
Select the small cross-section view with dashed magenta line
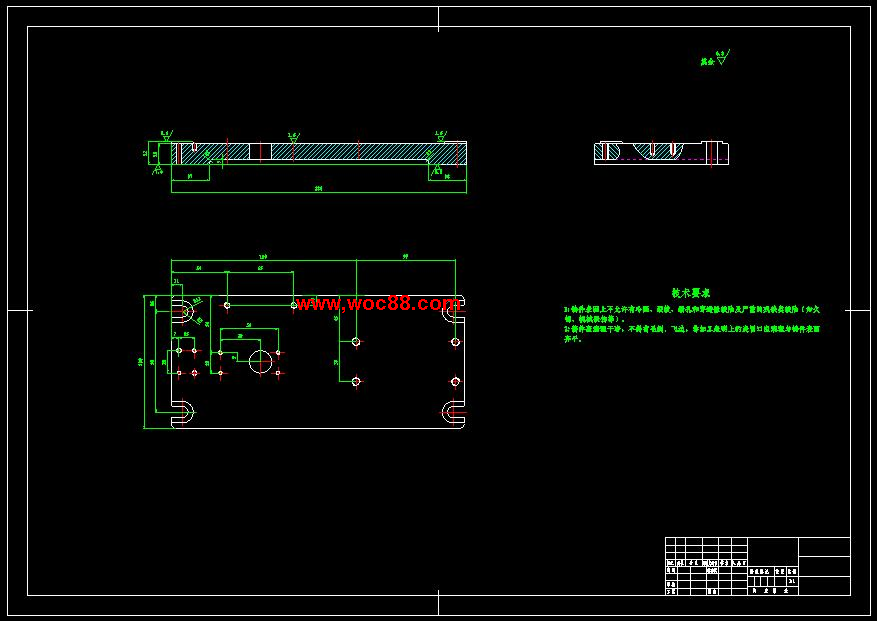pos(661,153)
